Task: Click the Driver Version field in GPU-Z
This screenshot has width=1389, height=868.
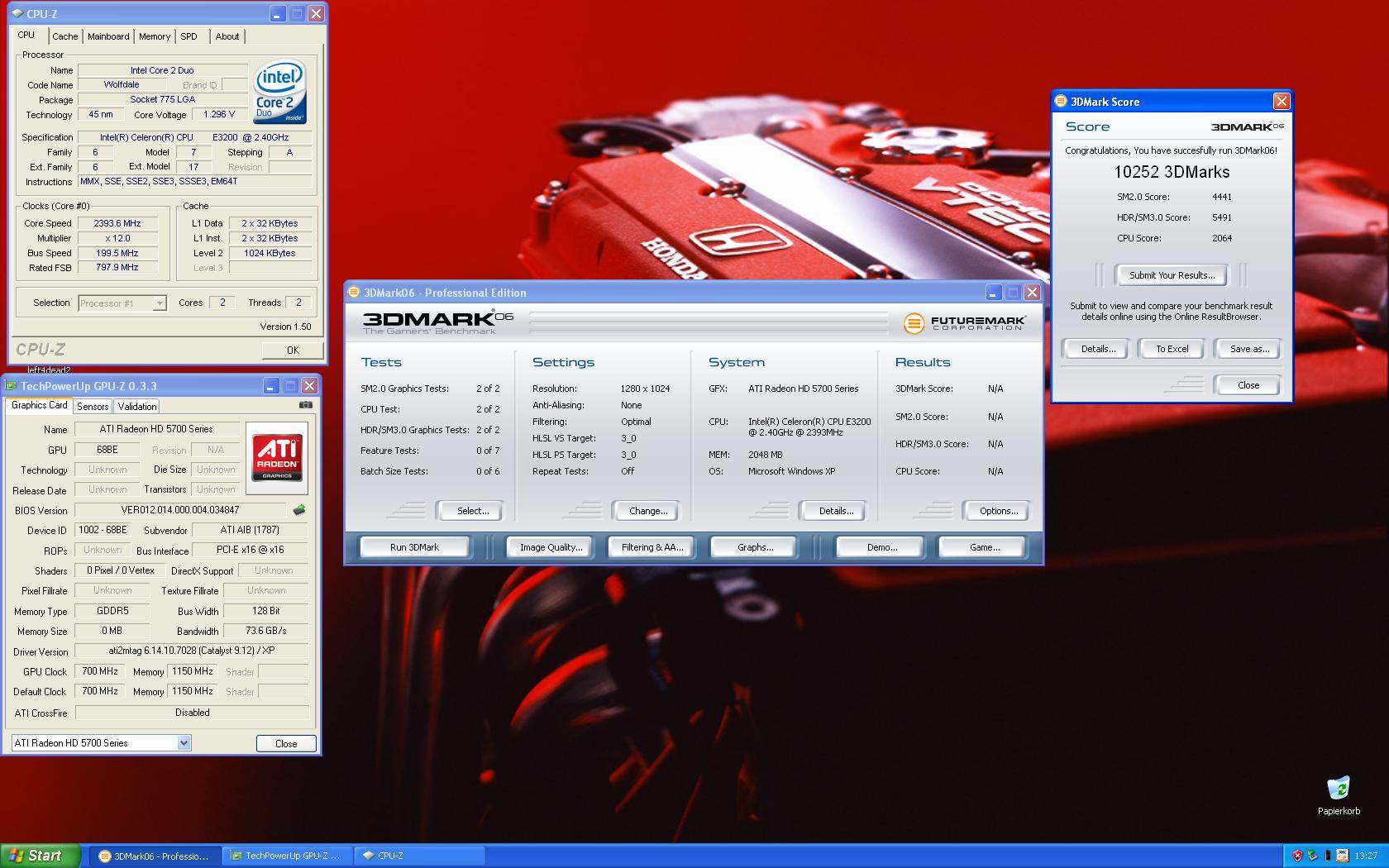Action: pos(192,651)
